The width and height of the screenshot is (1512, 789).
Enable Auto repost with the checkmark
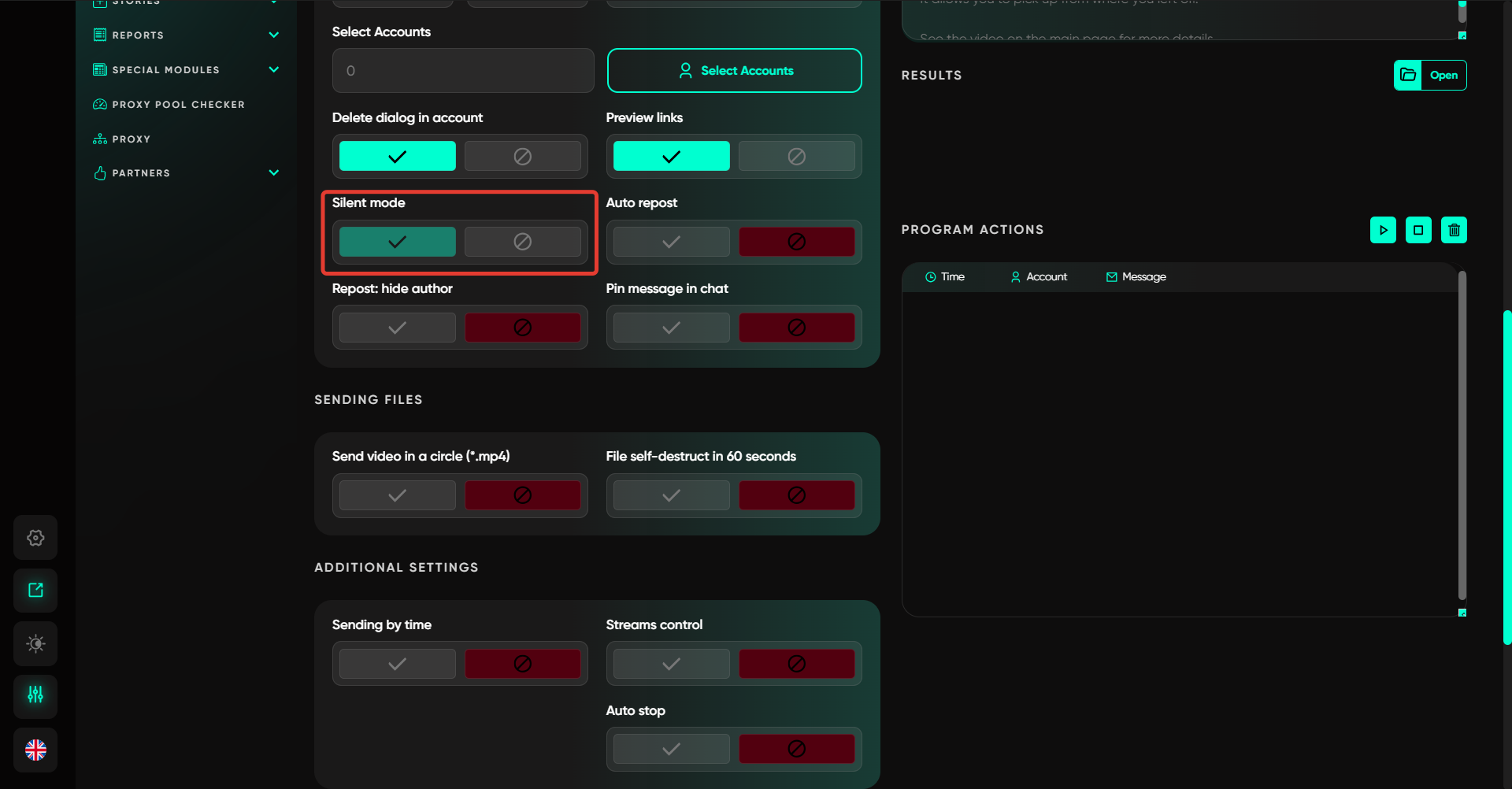pyautogui.click(x=671, y=242)
